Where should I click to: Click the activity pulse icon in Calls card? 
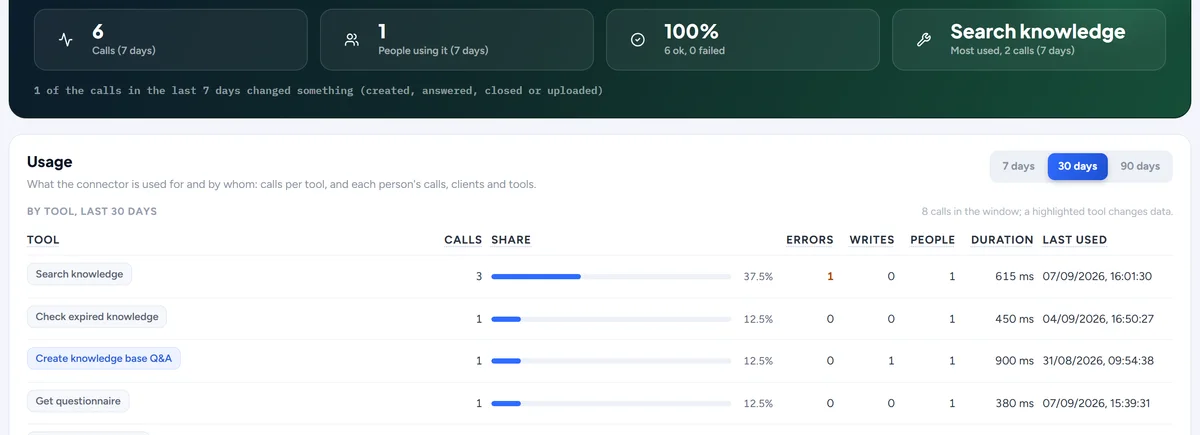(x=66, y=40)
